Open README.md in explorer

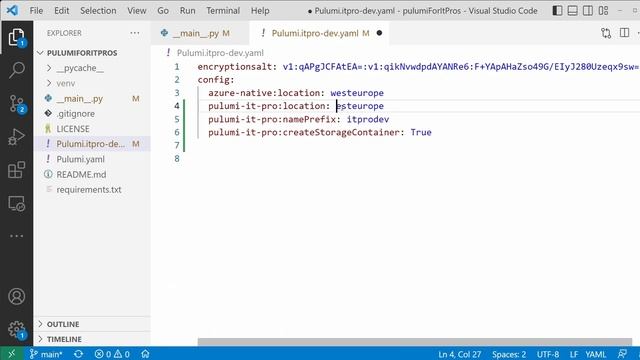(92, 174)
